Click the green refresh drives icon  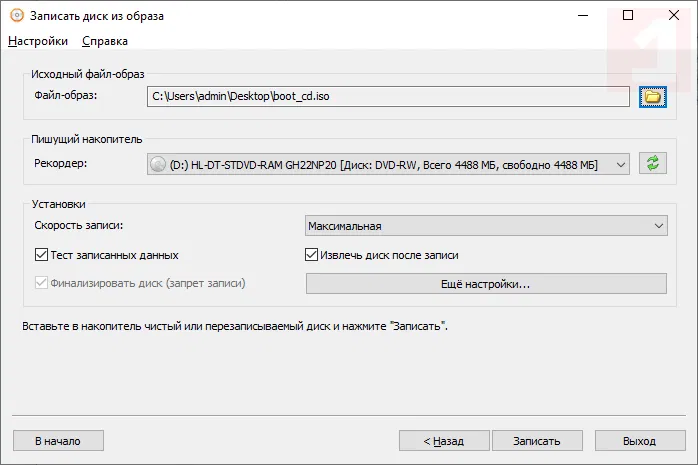point(653,163)
